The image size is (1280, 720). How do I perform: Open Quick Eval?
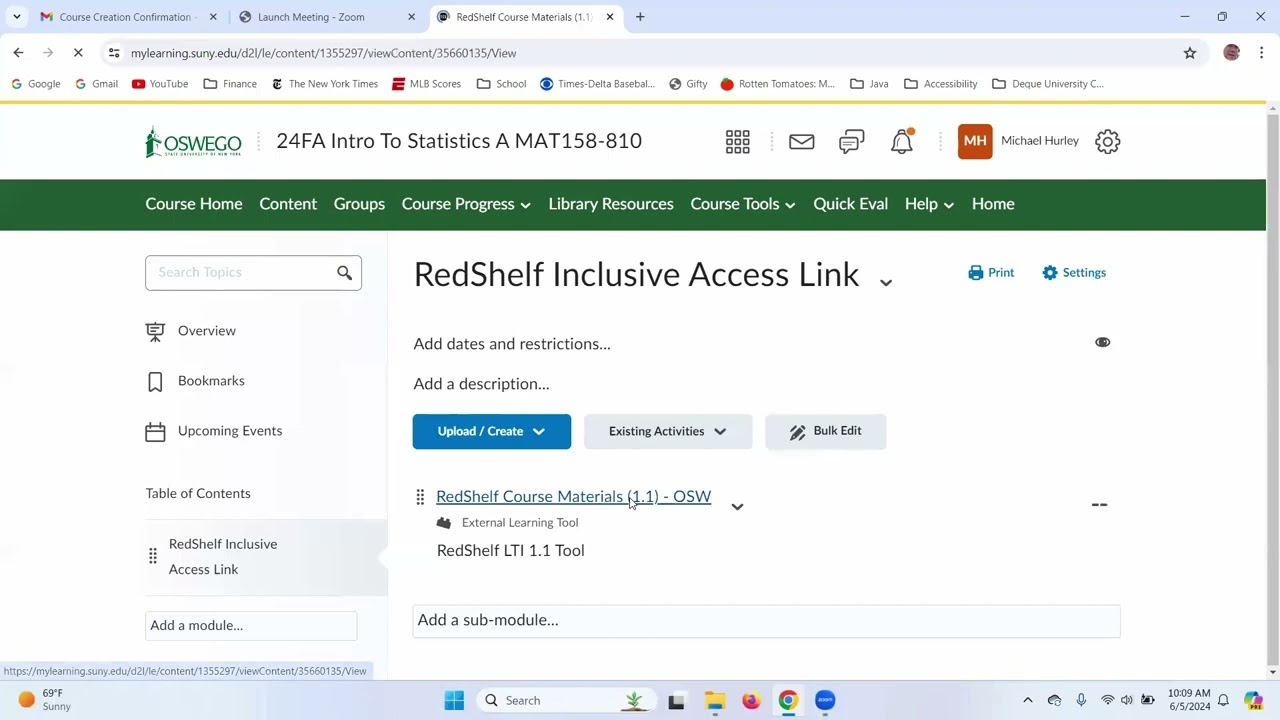[x=850, y=204]
